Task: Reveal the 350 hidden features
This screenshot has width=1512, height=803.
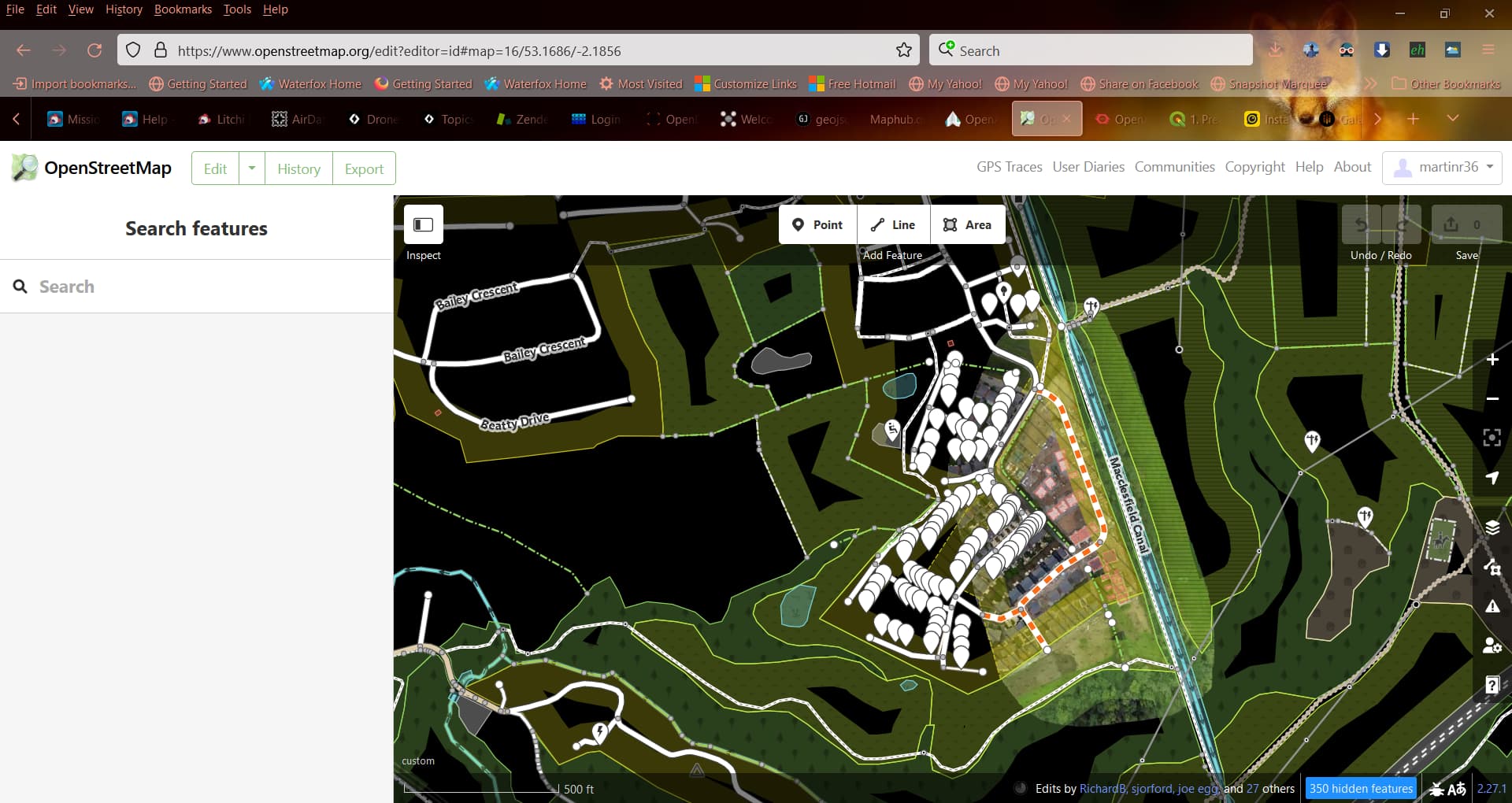Action: coord(1360,788)
